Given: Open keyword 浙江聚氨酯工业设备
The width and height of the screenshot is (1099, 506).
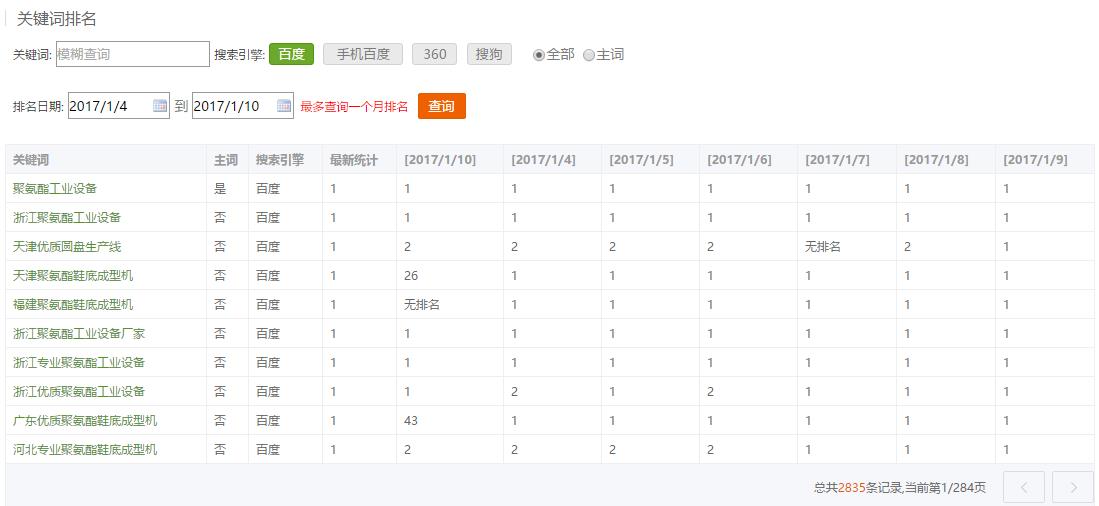Looking at the screenshot, I should [67, 217].
